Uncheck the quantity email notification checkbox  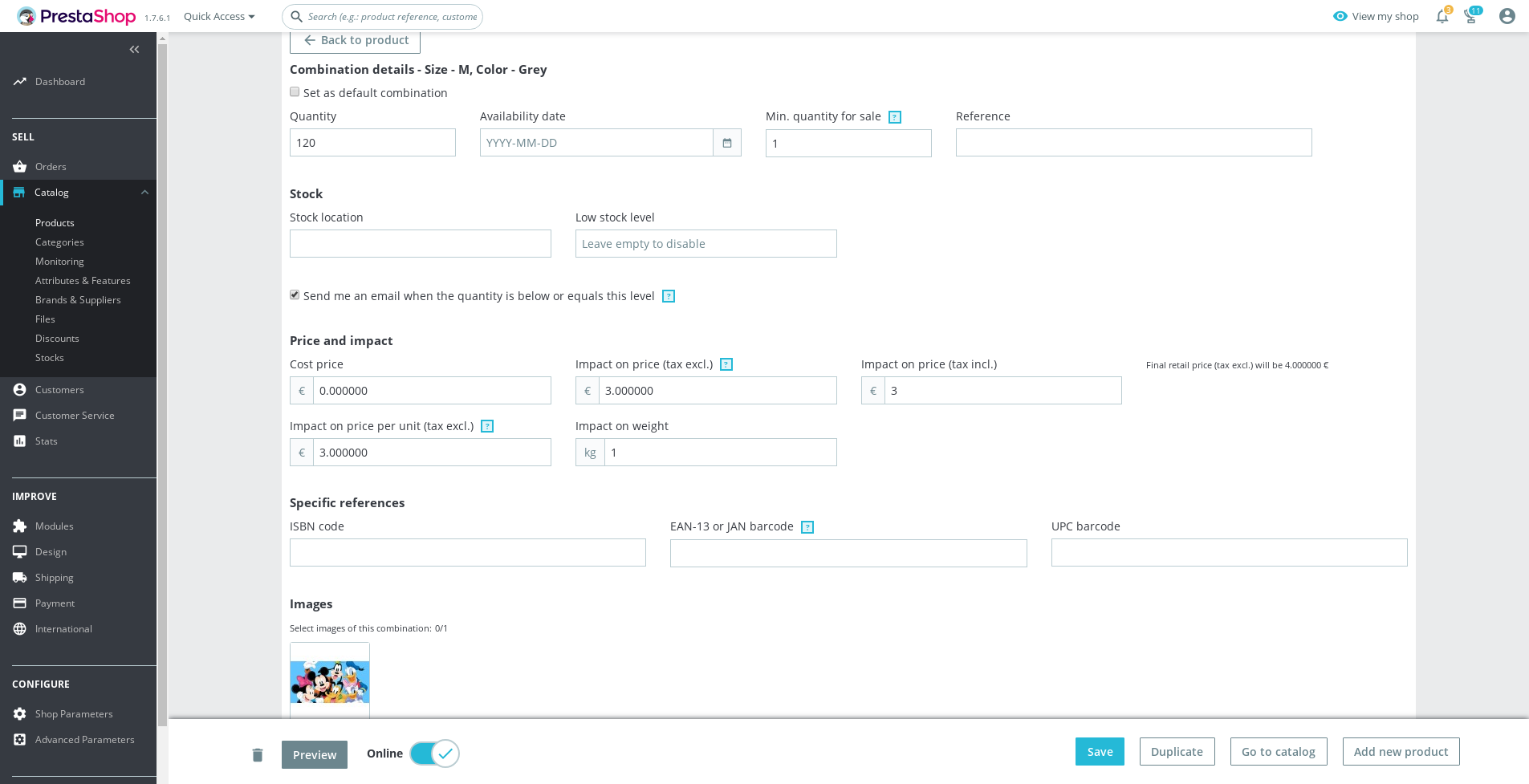(x=295, y=295)
